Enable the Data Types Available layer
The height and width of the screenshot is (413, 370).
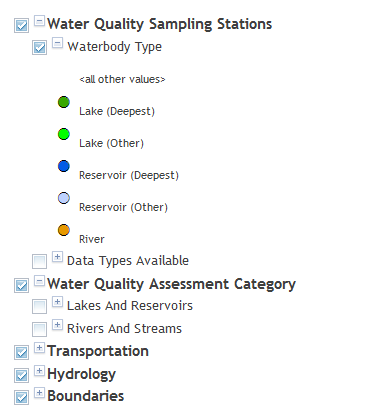39,261
